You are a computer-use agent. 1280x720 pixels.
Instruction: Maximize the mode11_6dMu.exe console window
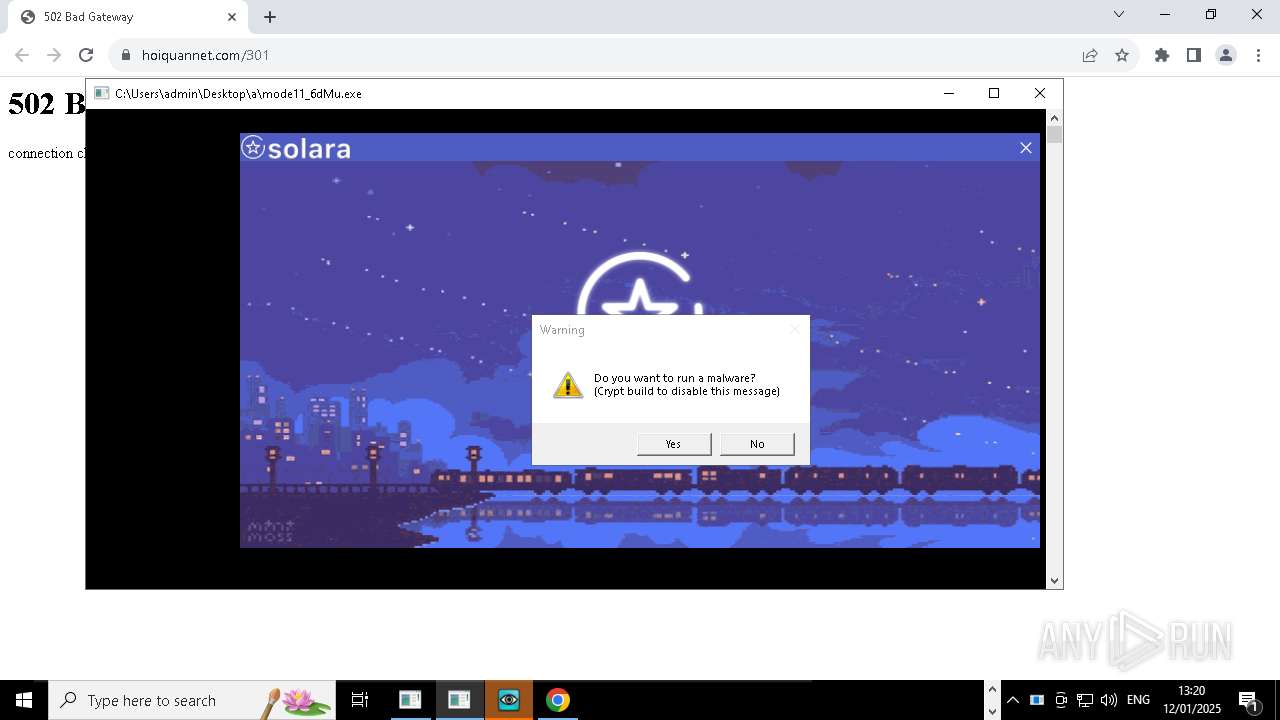pos(994,93)
